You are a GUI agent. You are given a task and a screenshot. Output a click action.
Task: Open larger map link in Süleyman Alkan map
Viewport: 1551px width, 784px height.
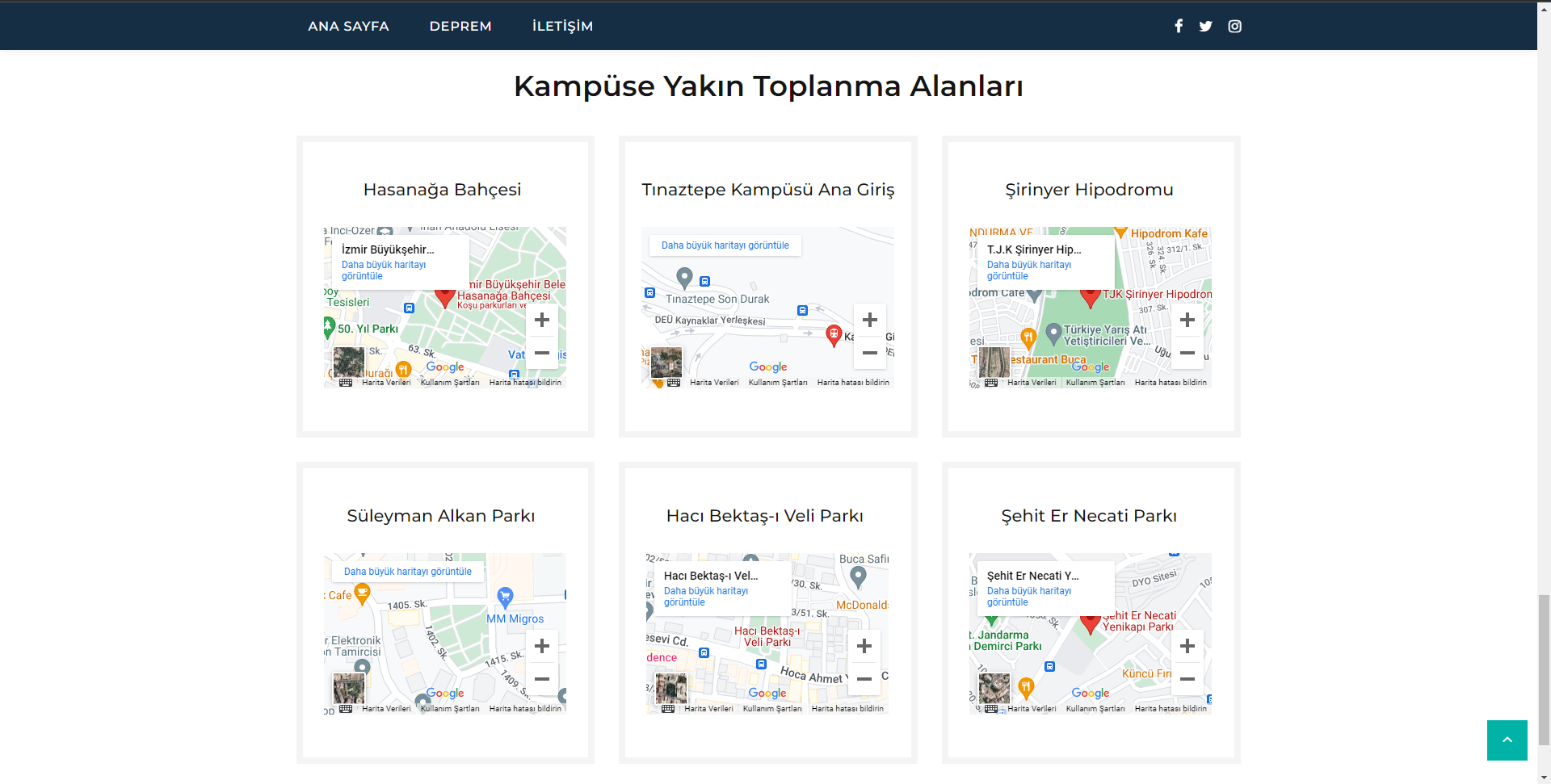(x=407, y=572)
